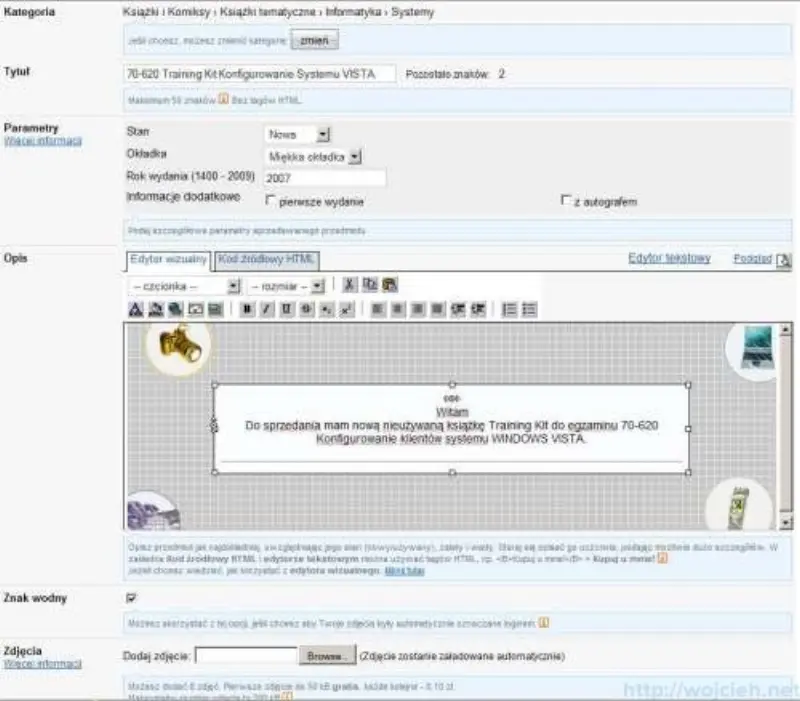Viewport: 800px width, 701px height.
Task: Enable the 'pierwsze wydanie' checkbox
Action: click(271, 201)
